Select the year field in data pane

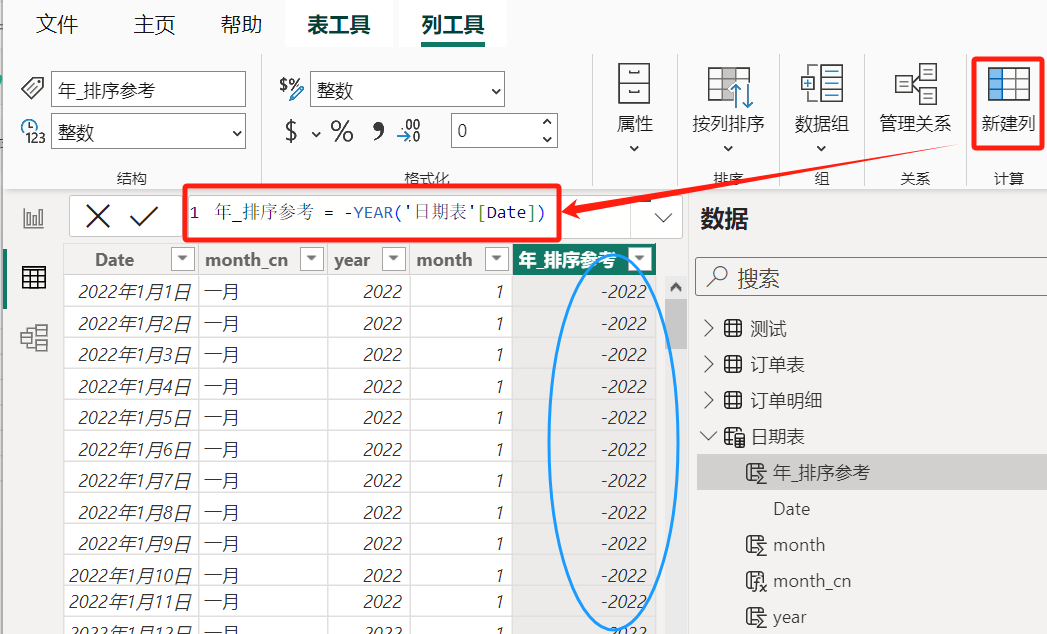point(789,617)
